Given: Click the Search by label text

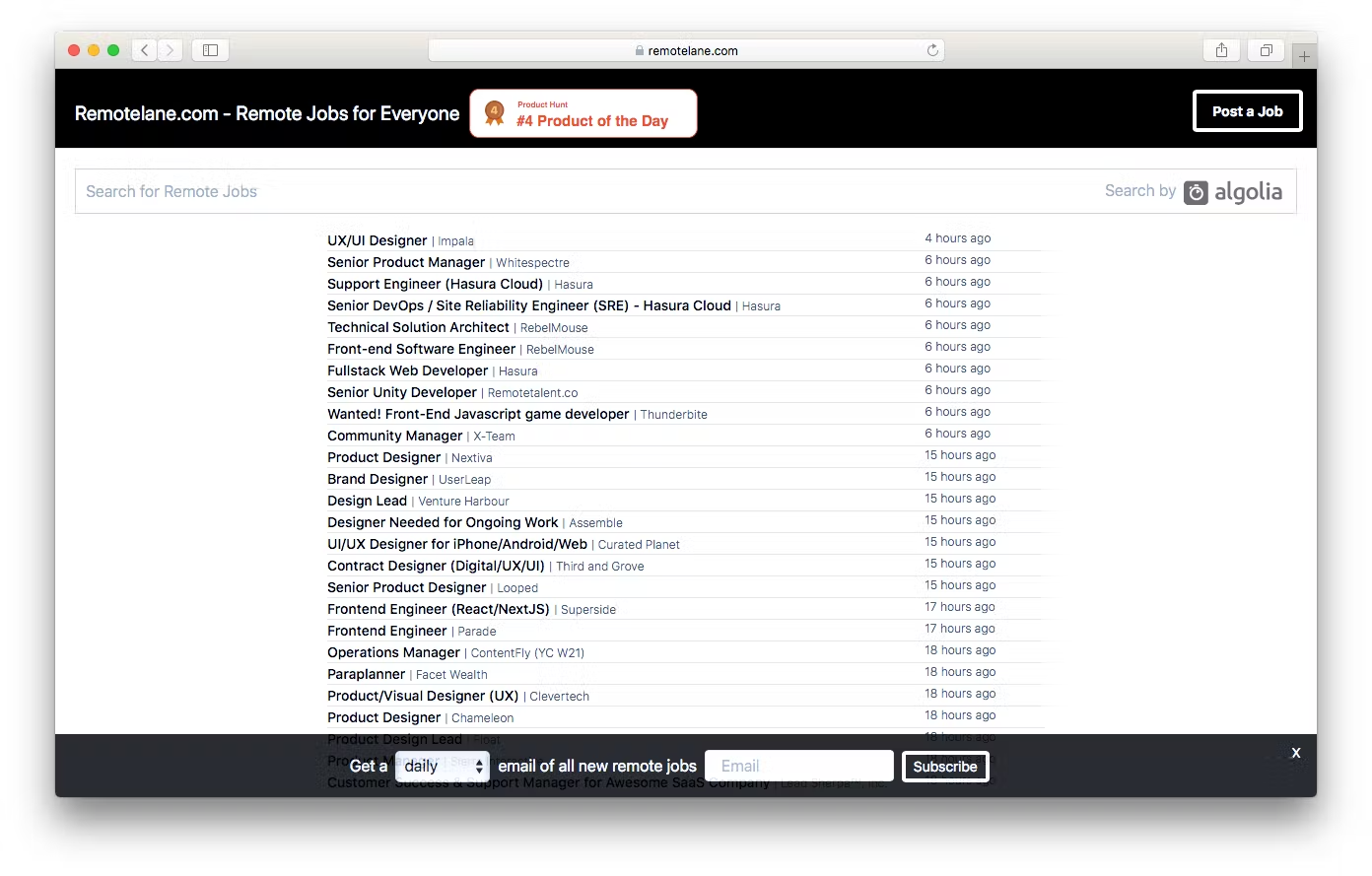Looking at the screenshot, I should (1140, 191).
